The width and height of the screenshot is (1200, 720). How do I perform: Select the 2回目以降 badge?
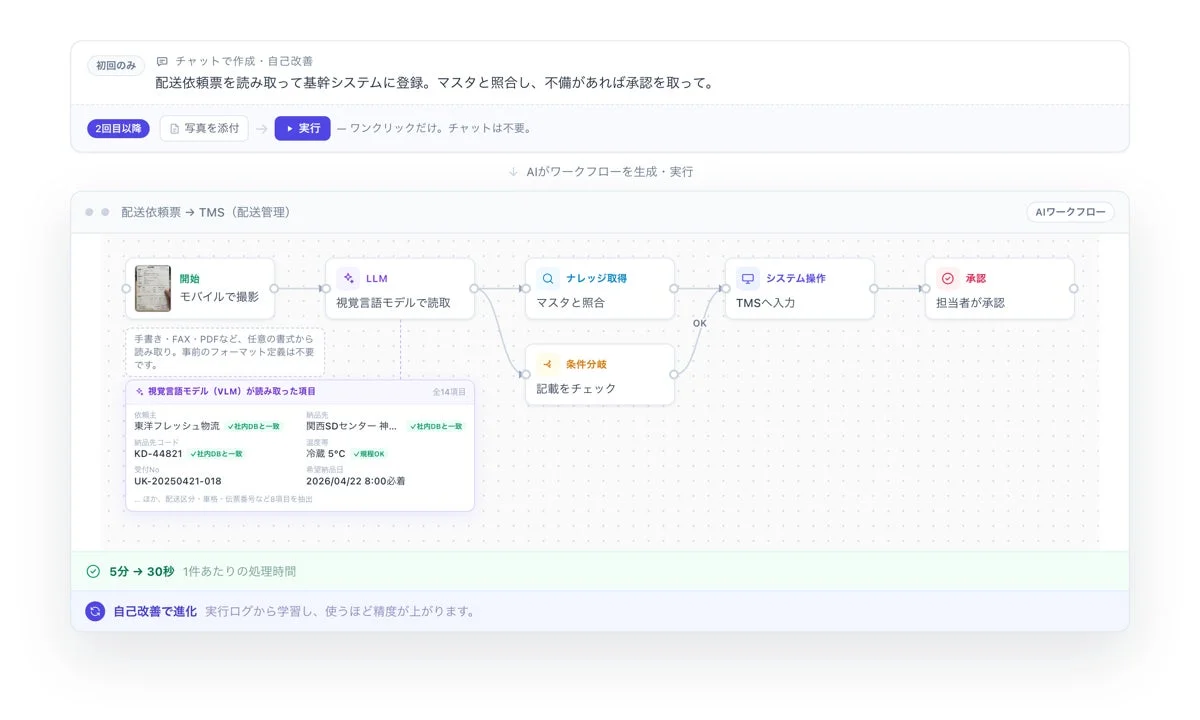119,128
